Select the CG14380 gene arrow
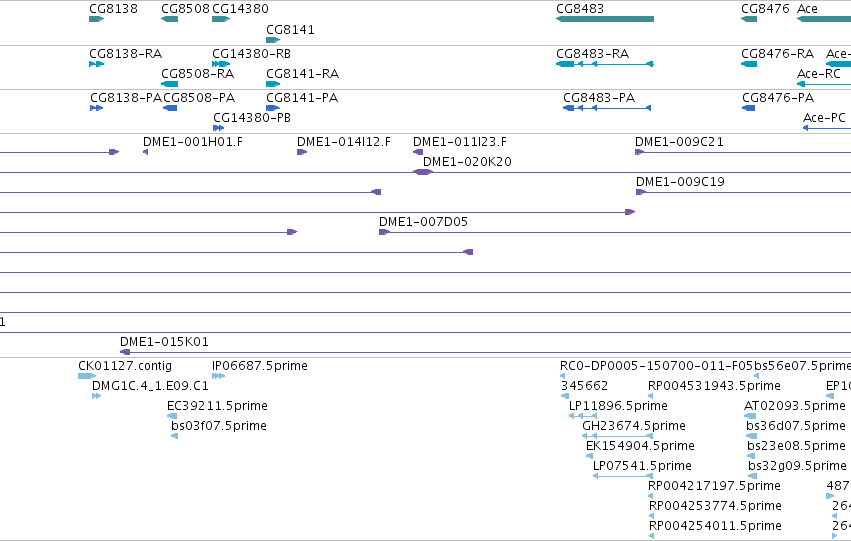Image resolution: width=851 pixels, height=541 pixels. (x=221, y=19)
